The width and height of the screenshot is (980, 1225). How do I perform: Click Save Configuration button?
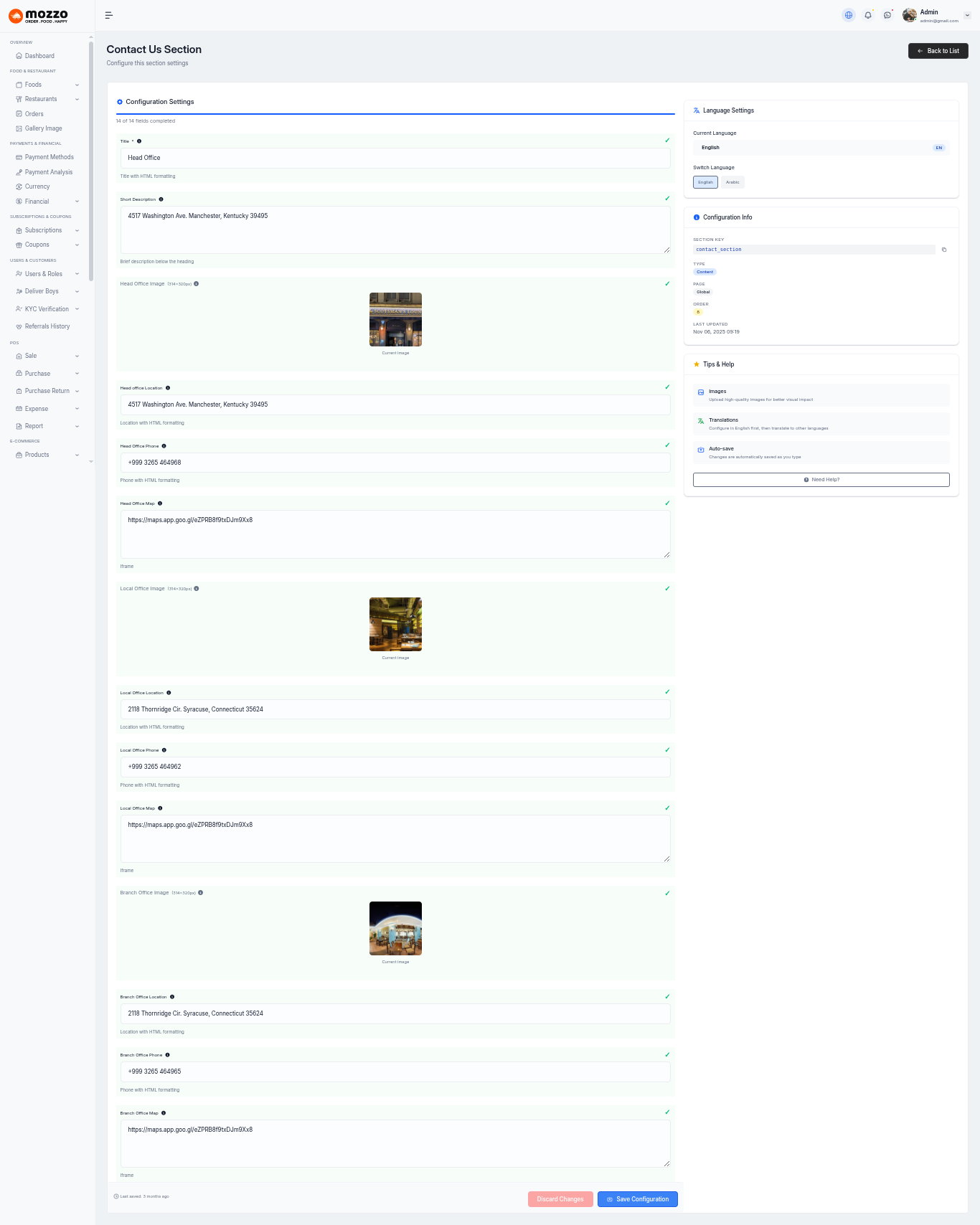tap(637, 1199)
